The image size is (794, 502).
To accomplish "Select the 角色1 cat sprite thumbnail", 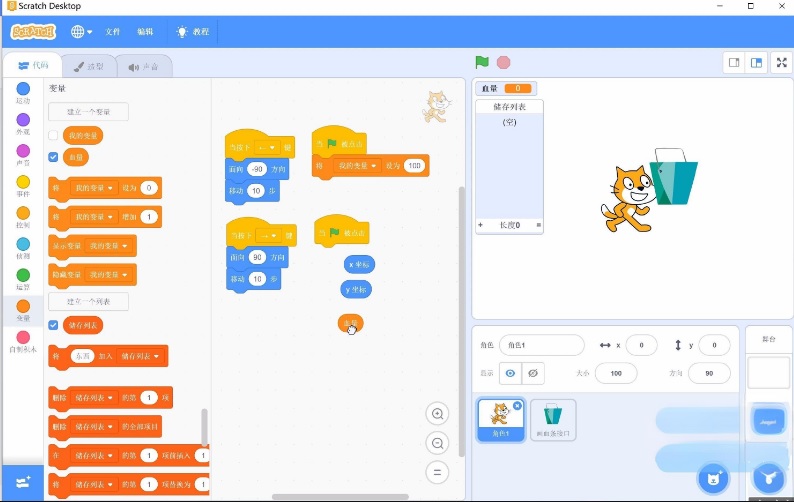I will [500, 418].
